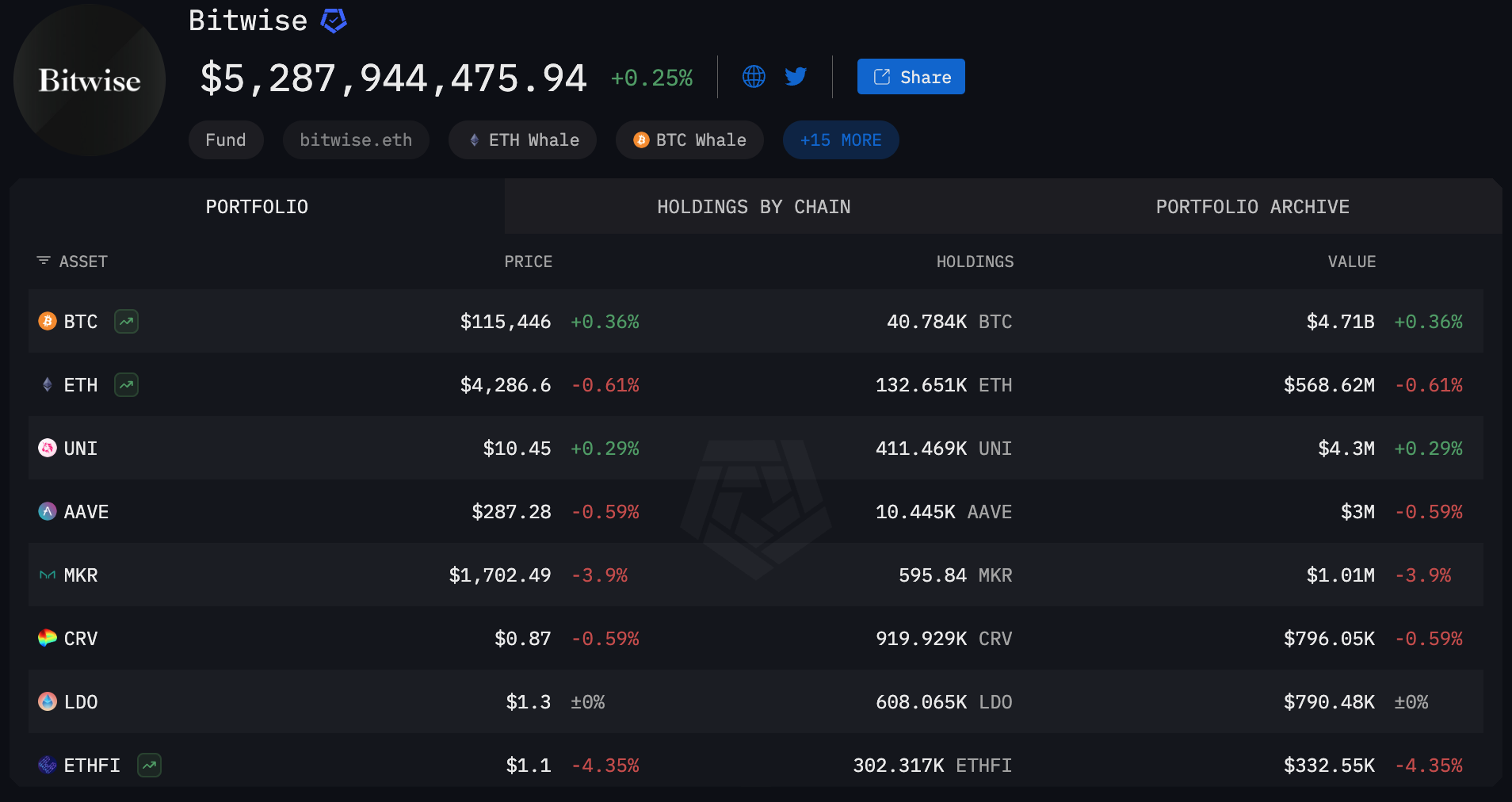Viewport: 1512px width, 802px height.
Task: Click the AAVE token icon
Action: tap(48, 511)
